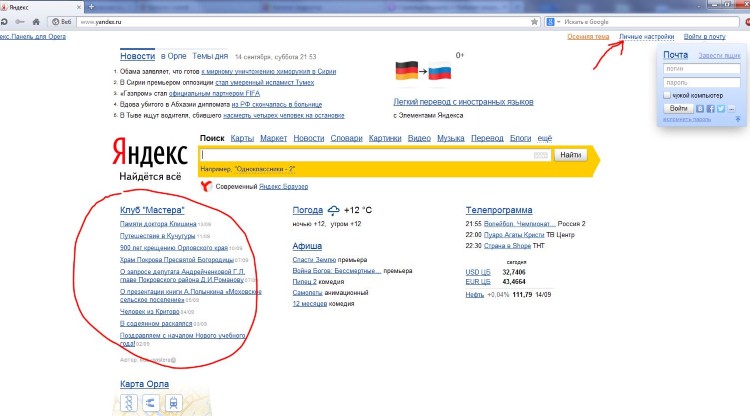
Task: Close the Яндекс browser tab
Action: tap(79, 7)
